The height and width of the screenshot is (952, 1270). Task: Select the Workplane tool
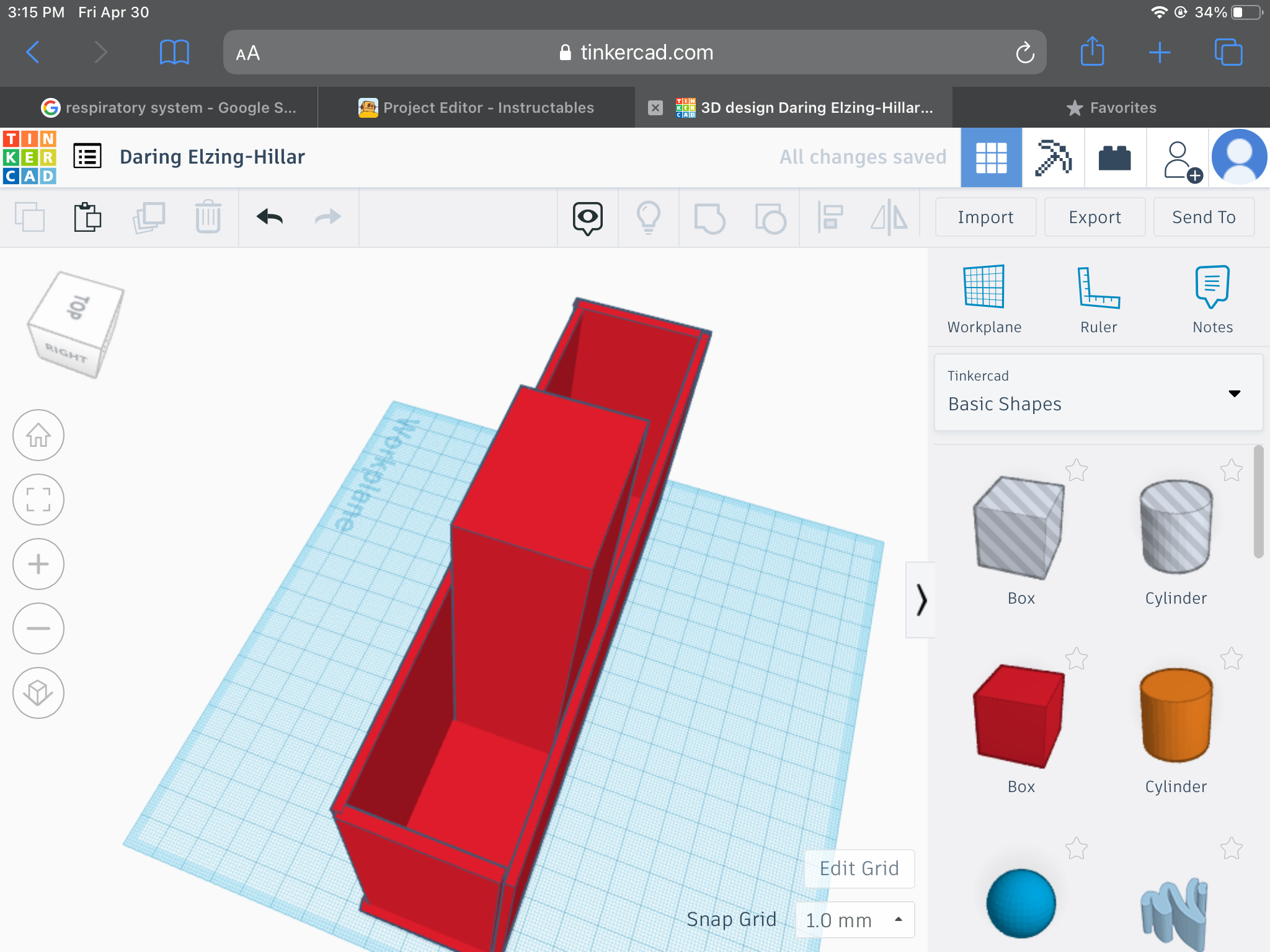pyautogui.click(x=984, y=300)
